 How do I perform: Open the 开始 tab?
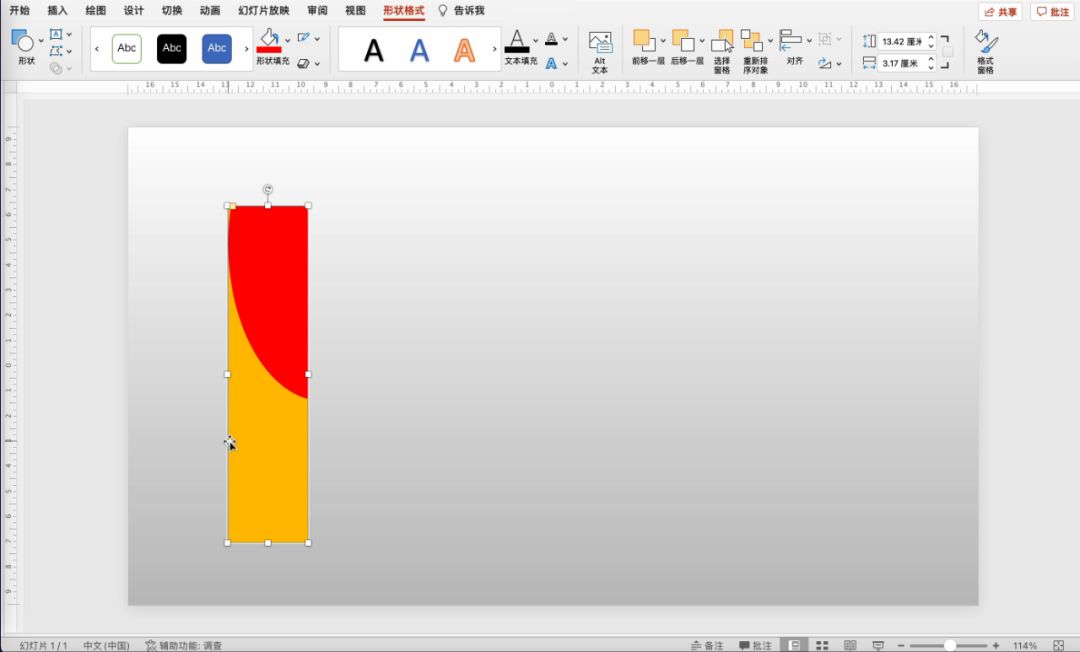click(19, 10)
